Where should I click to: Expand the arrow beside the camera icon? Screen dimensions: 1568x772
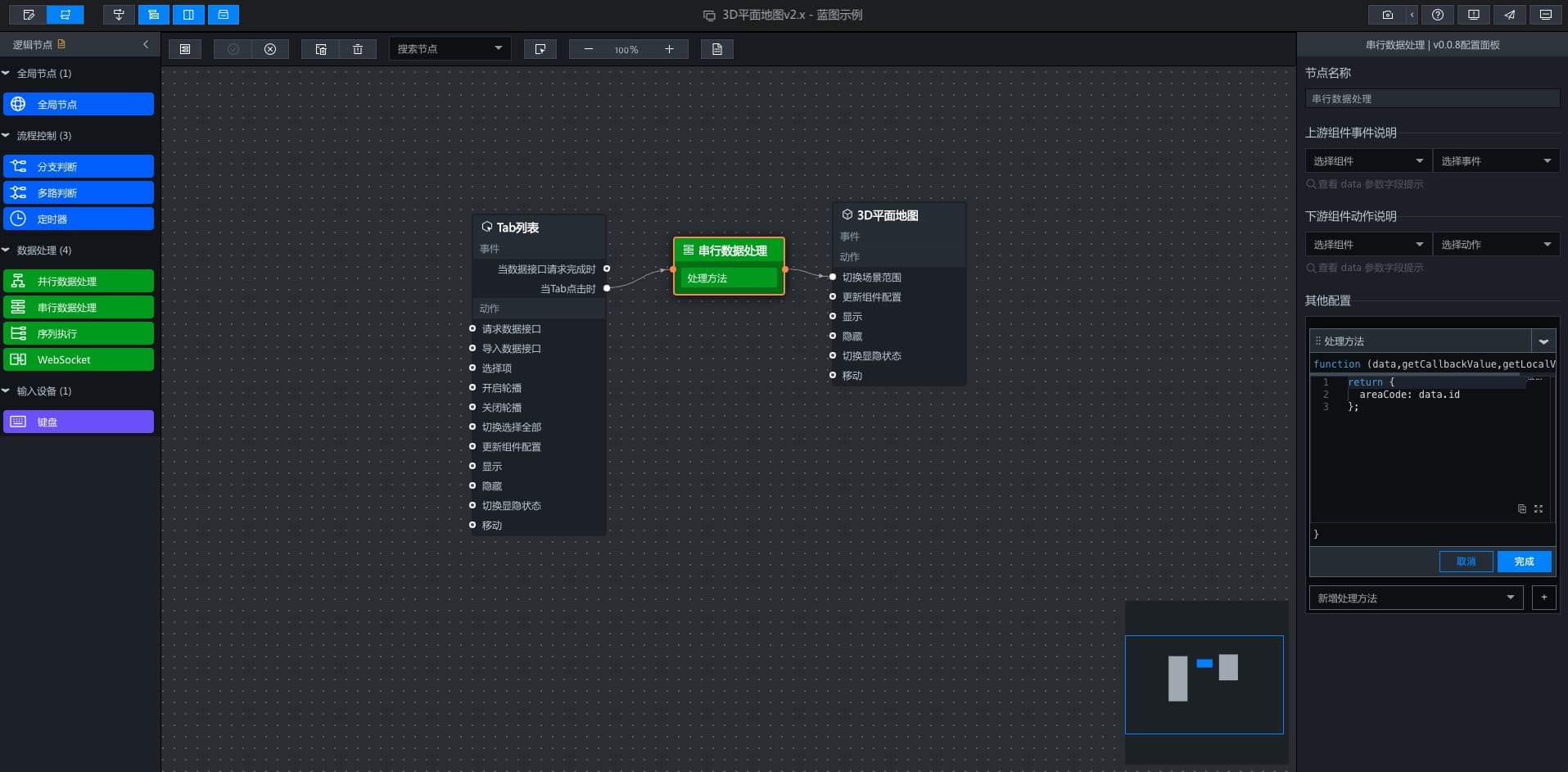point(1412,15)
